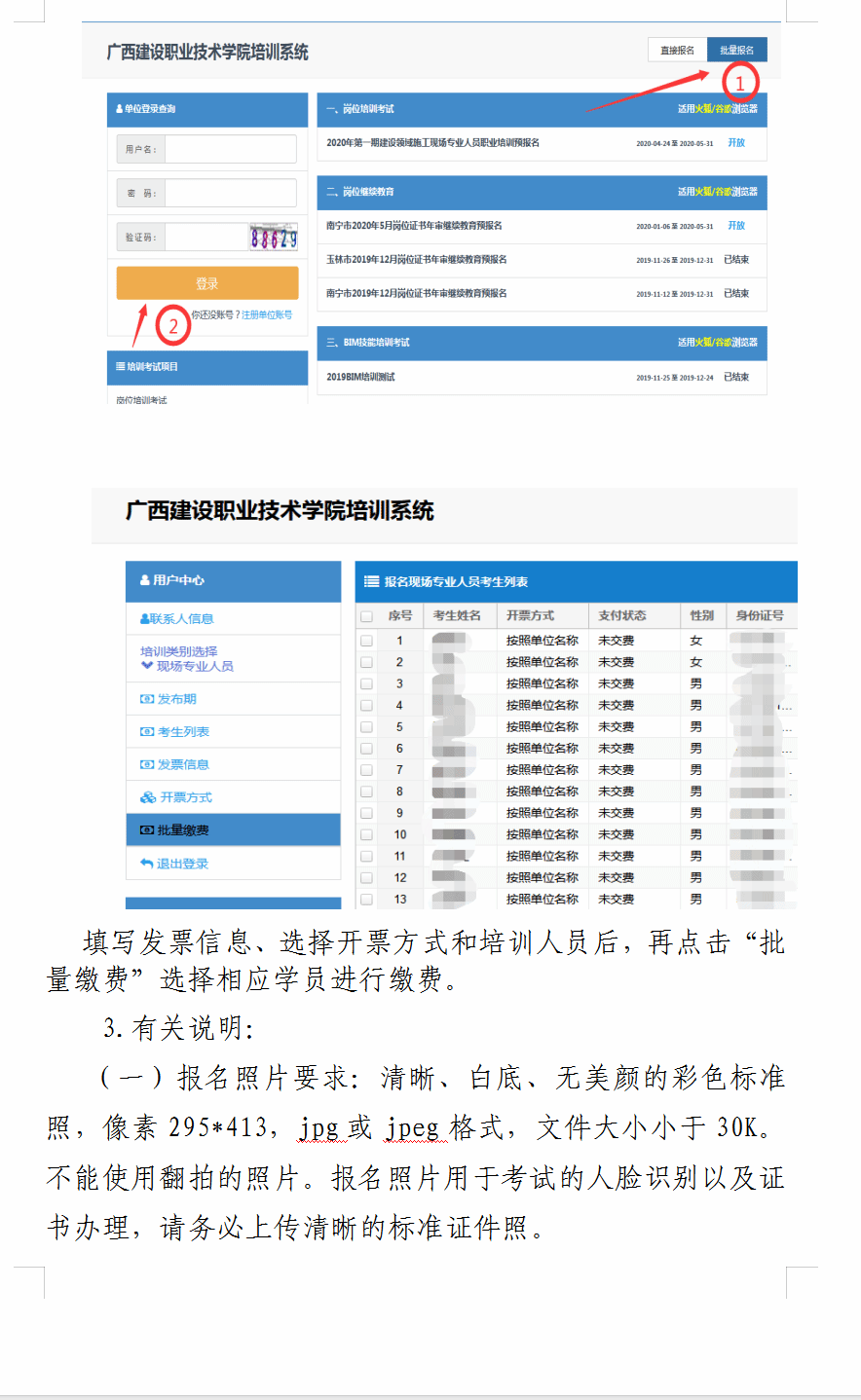Viewport: 861px width, 1400px height.
Task: Click the 发布期 money icon item
Action: pos(147,699)
